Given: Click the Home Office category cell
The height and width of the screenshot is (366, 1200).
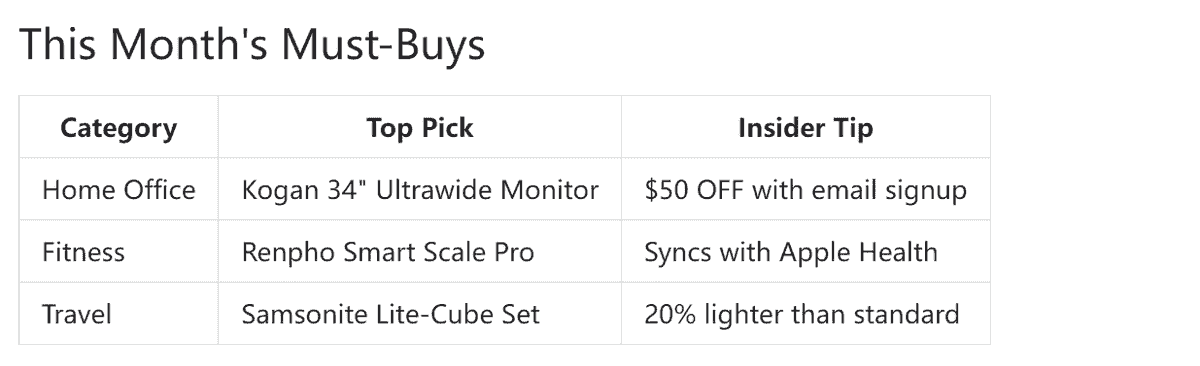Looking at the screenshot, I should 119,190.
